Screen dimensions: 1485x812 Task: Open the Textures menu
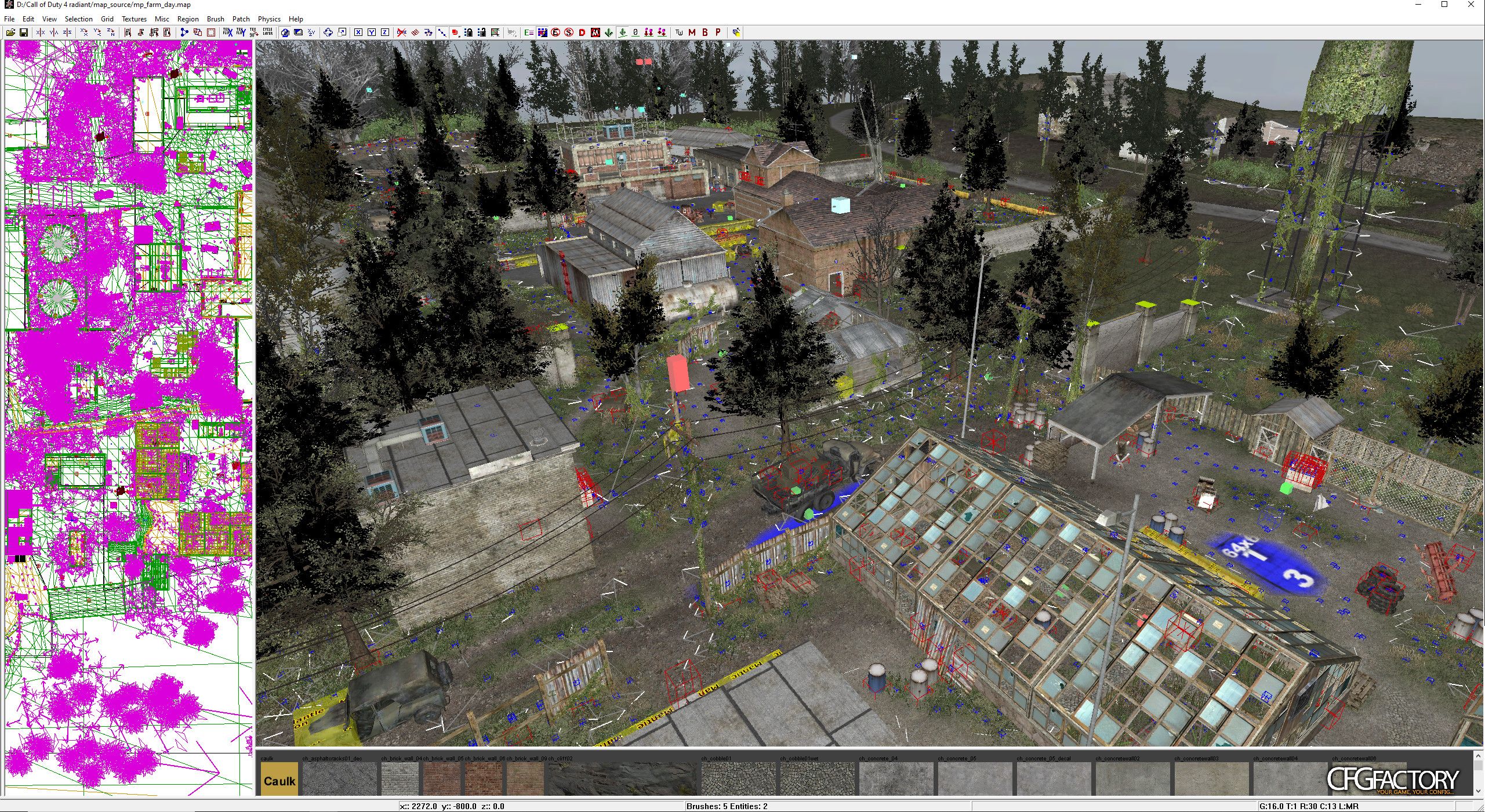(134, 19)
